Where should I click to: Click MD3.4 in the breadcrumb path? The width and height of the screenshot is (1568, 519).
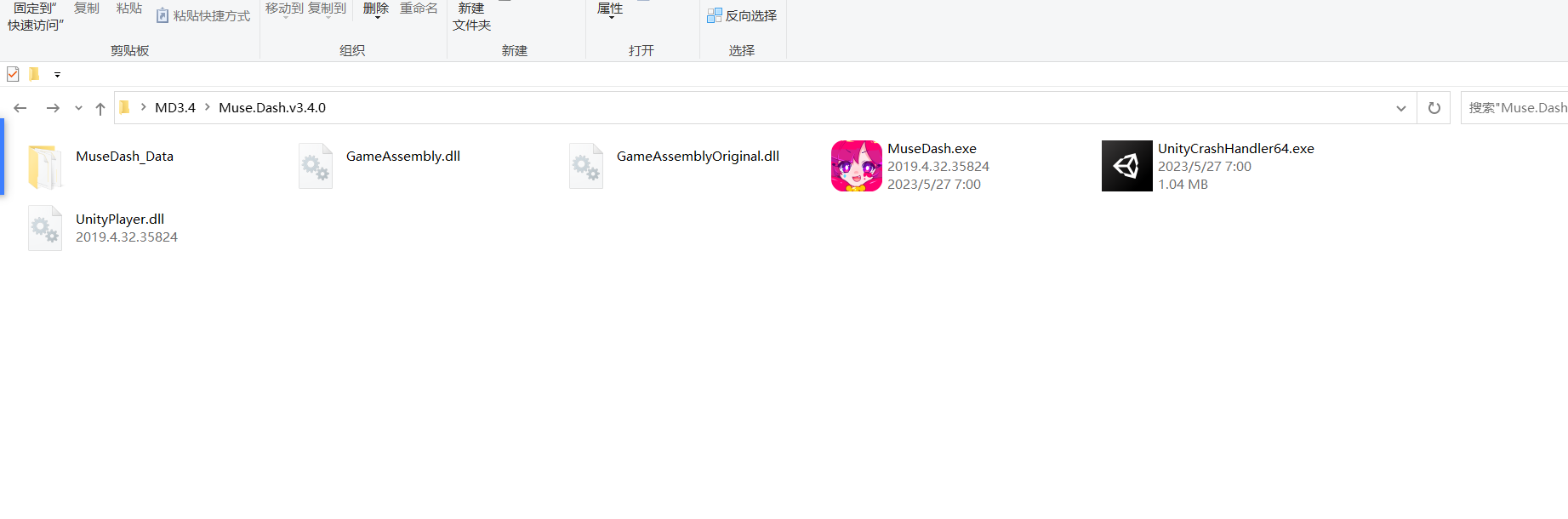174,107
